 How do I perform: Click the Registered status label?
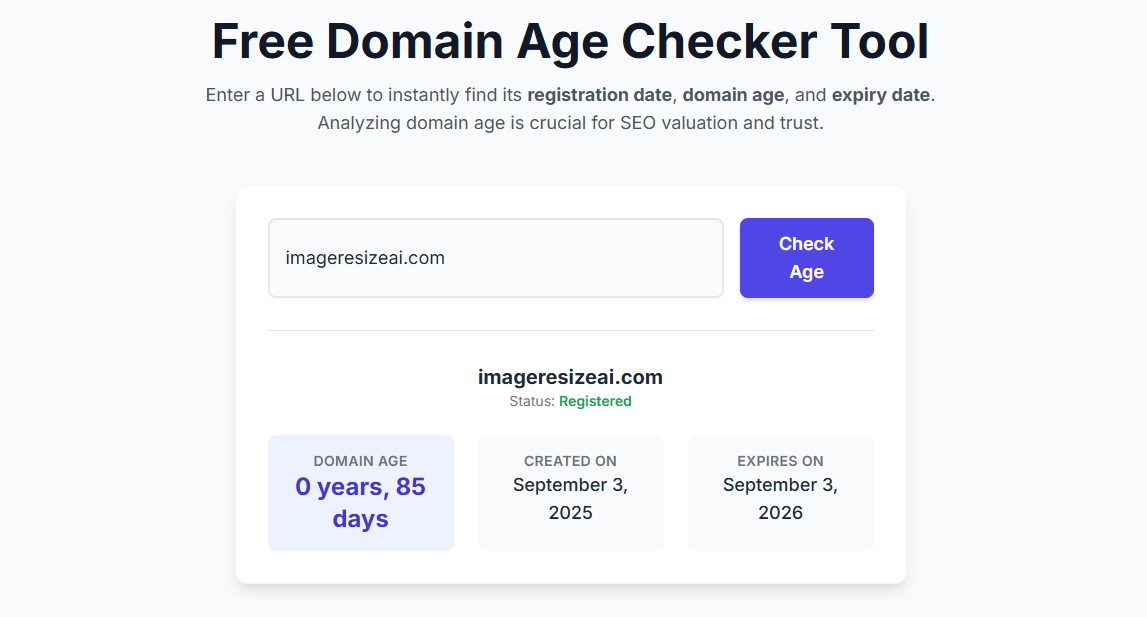(x=595, y=400)
